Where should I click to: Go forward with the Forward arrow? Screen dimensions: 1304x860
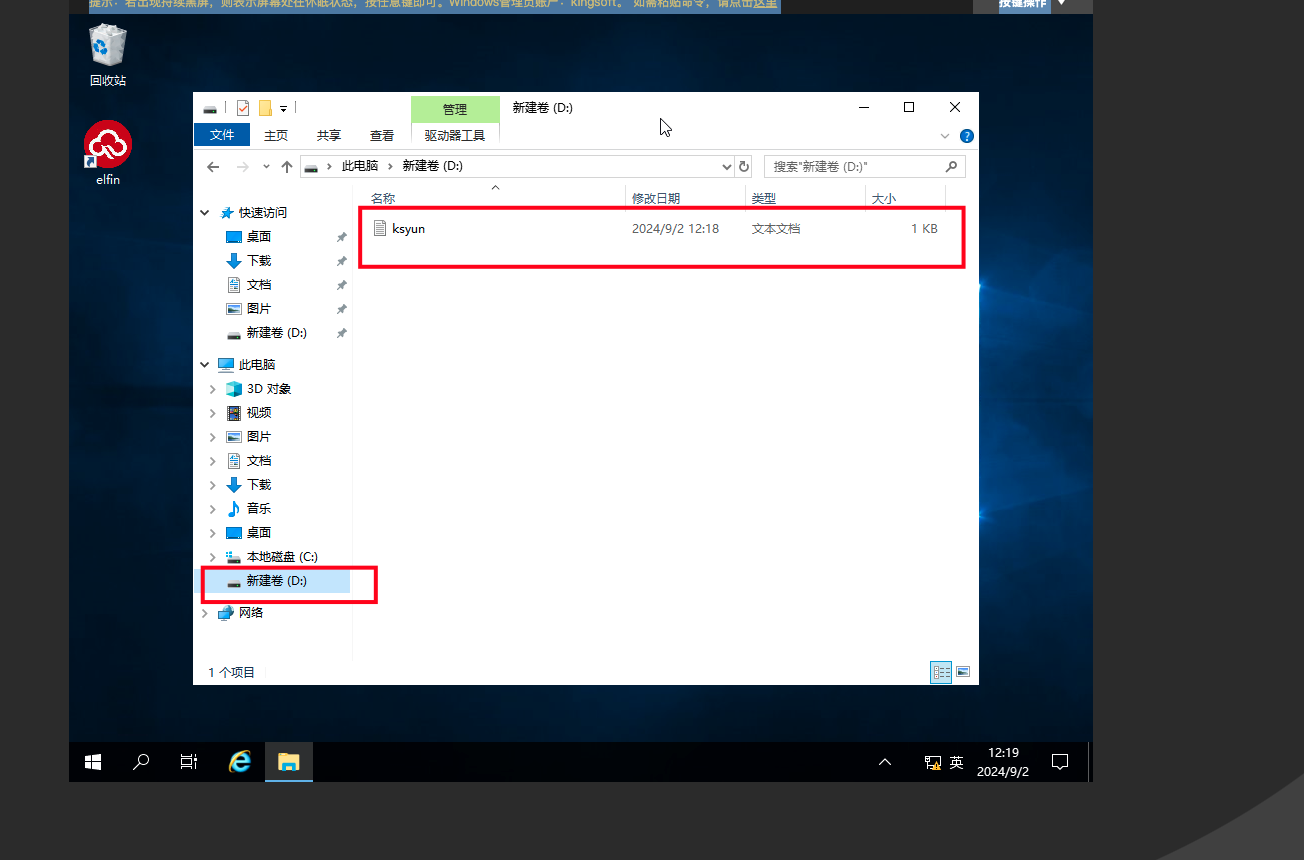242,166
